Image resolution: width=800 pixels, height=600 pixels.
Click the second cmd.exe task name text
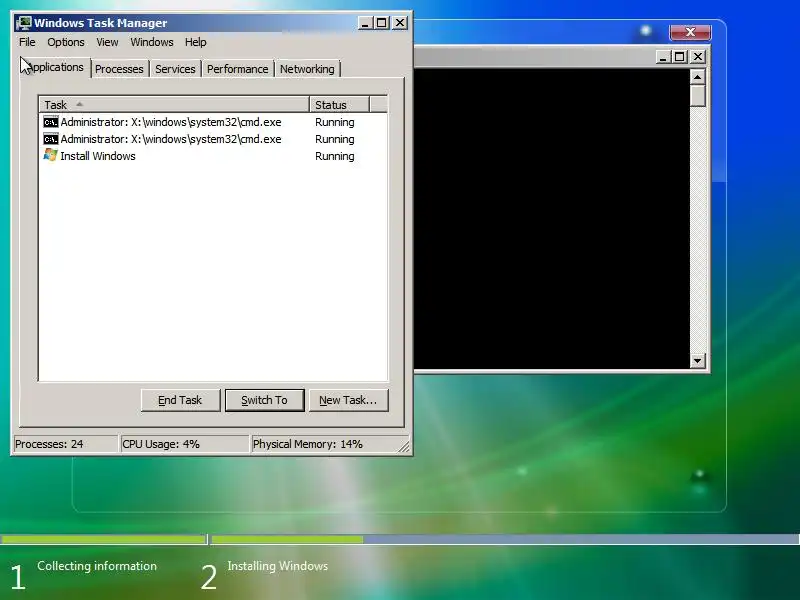(x=171, y=139)
